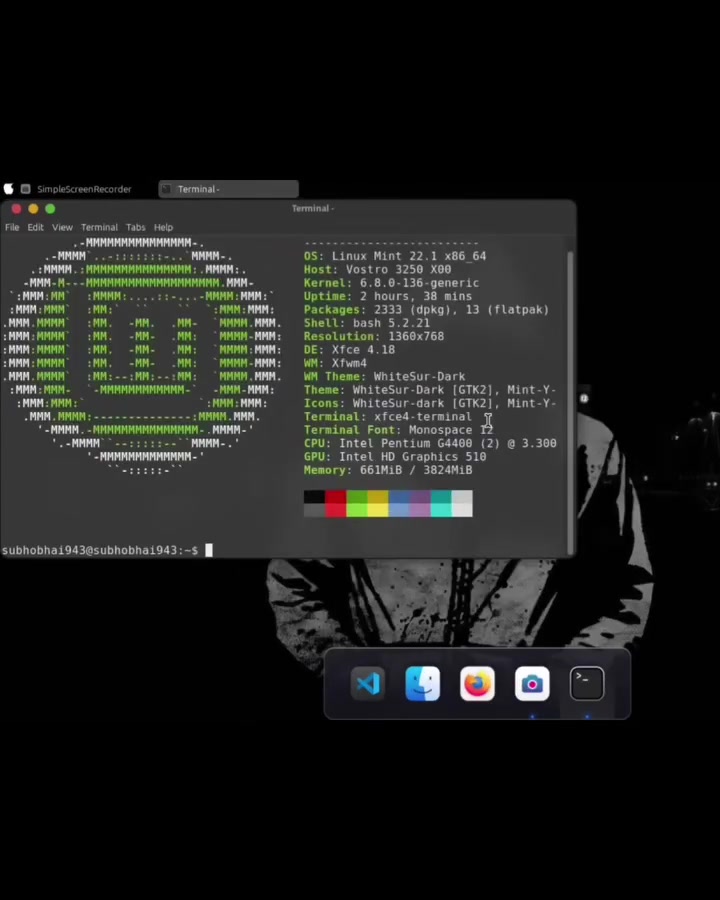
Task: Click the 'Terminal Font: Monospace' line
Action: [x=398, y=430]
